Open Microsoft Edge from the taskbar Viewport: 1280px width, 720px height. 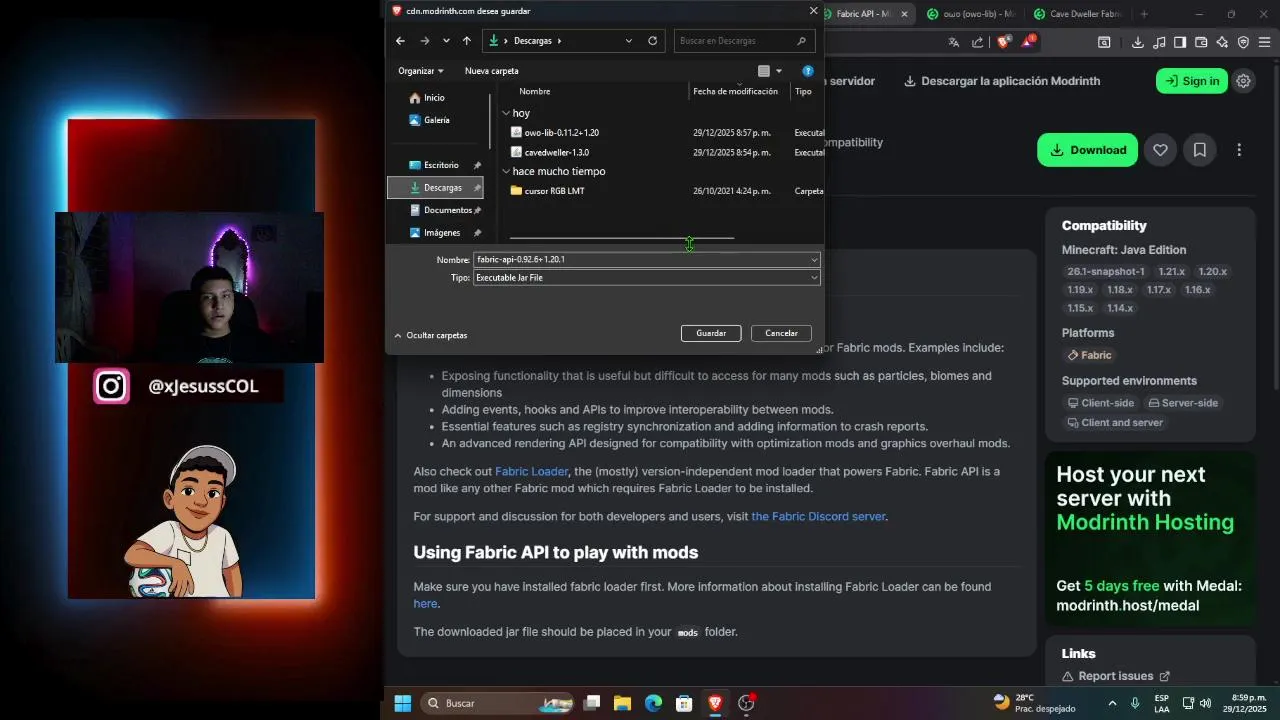653,703
